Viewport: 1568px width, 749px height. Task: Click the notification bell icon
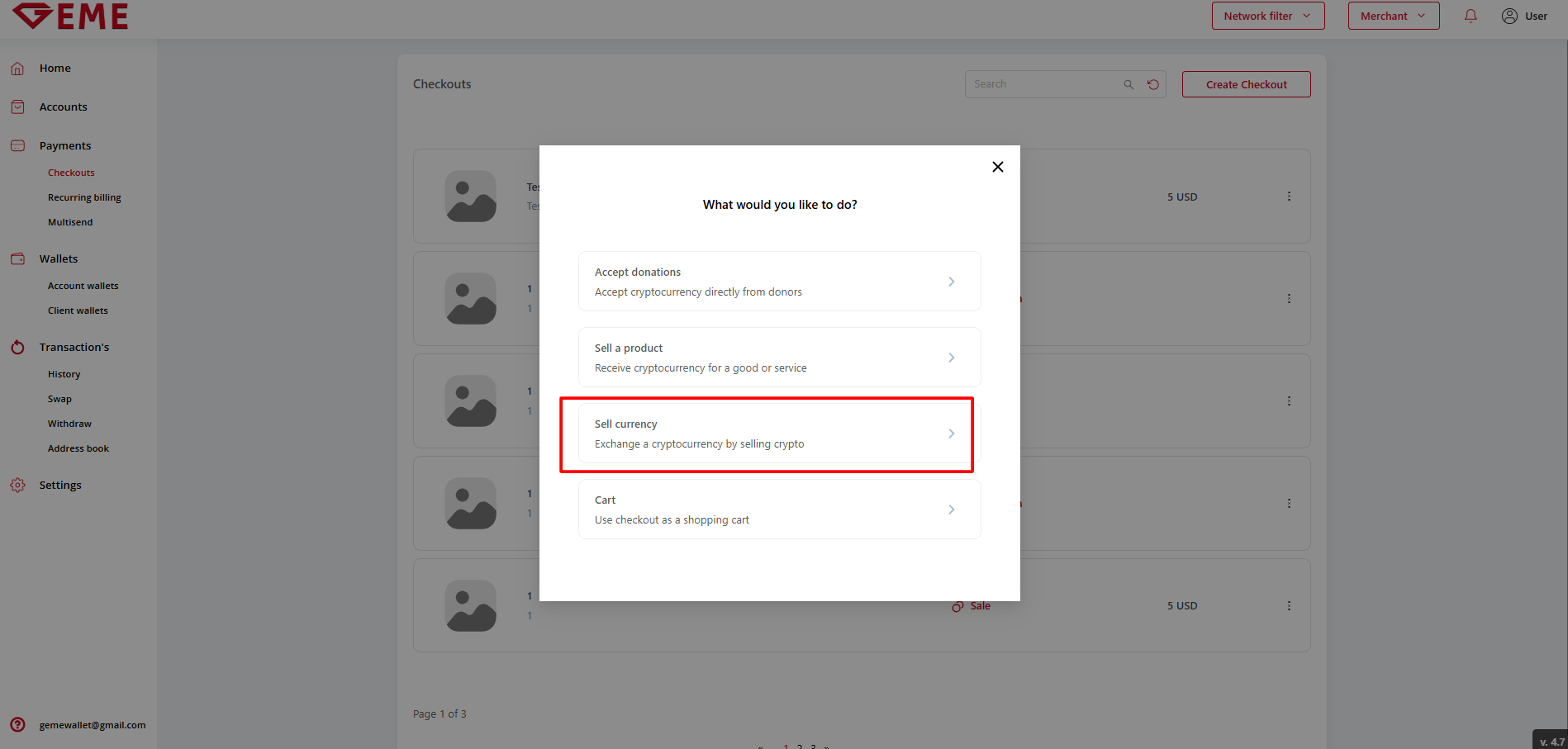coord(1471,16)
